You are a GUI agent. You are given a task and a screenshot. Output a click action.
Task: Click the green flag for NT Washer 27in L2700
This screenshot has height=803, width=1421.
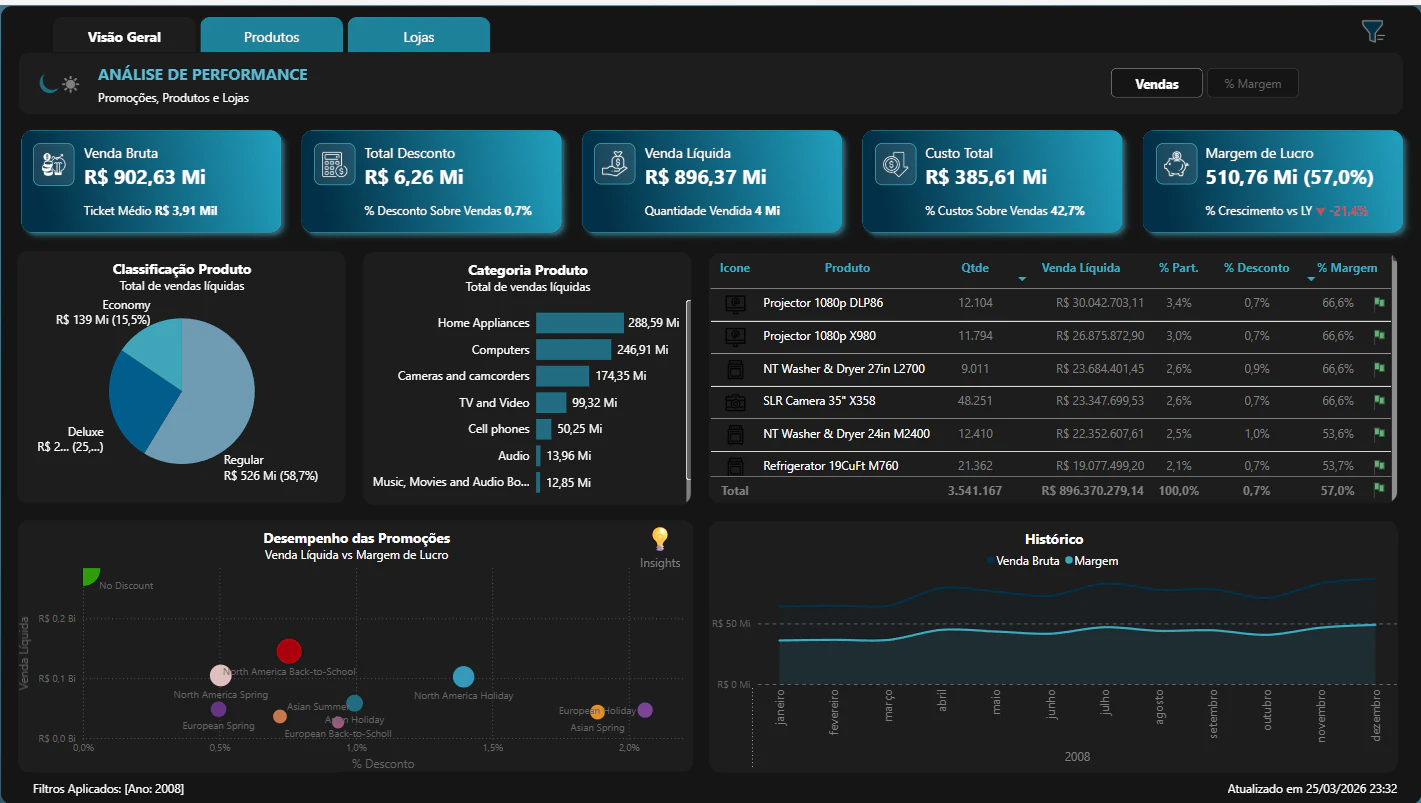[x=1378, y=368]
